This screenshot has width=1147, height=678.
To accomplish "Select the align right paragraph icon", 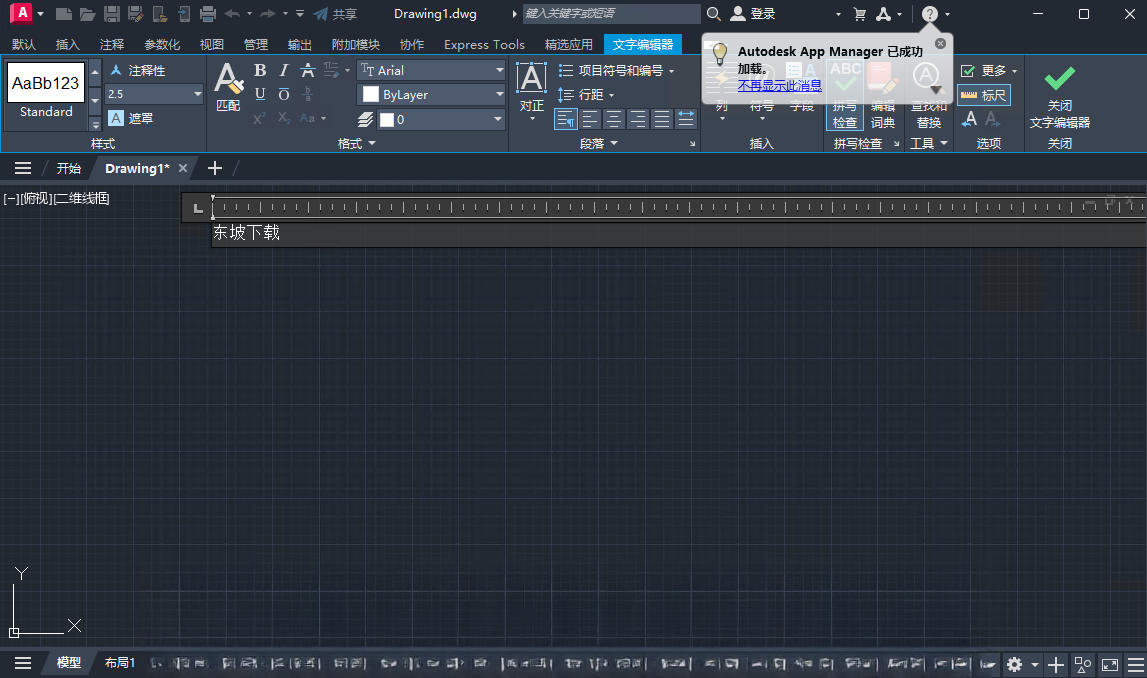I will coord(639,118).
